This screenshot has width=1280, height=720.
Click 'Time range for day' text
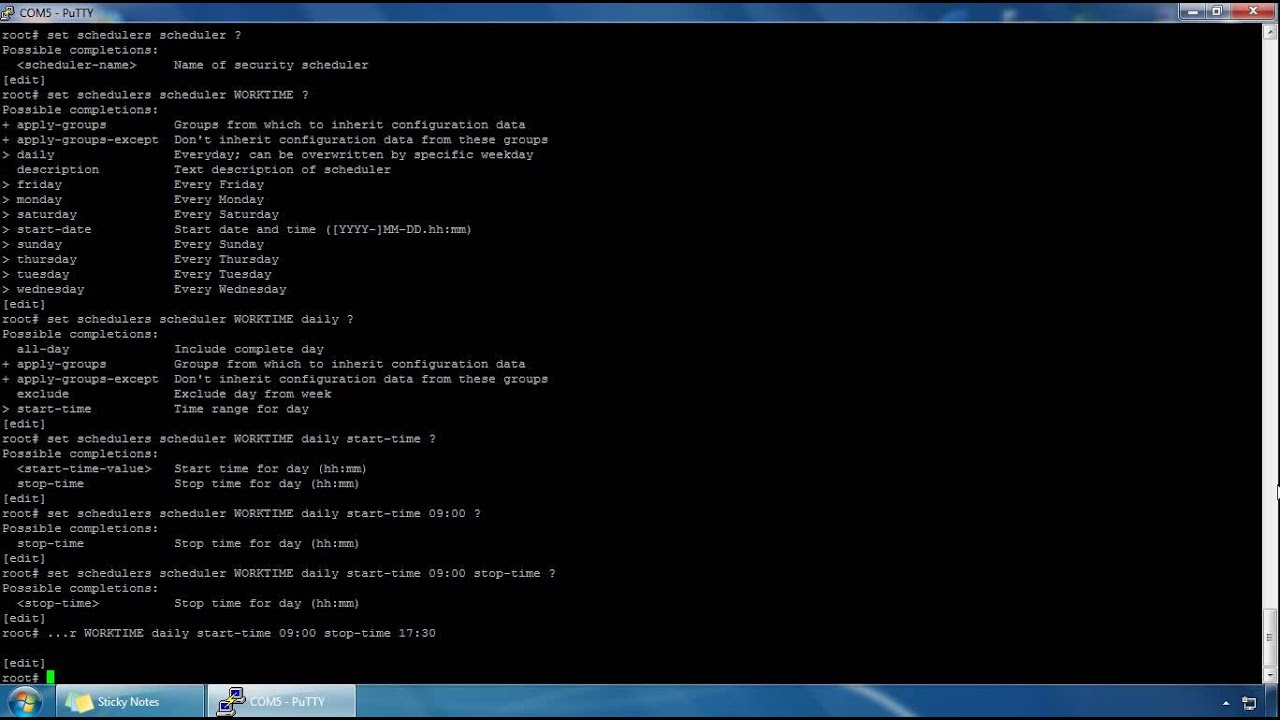tap(241, 409)
